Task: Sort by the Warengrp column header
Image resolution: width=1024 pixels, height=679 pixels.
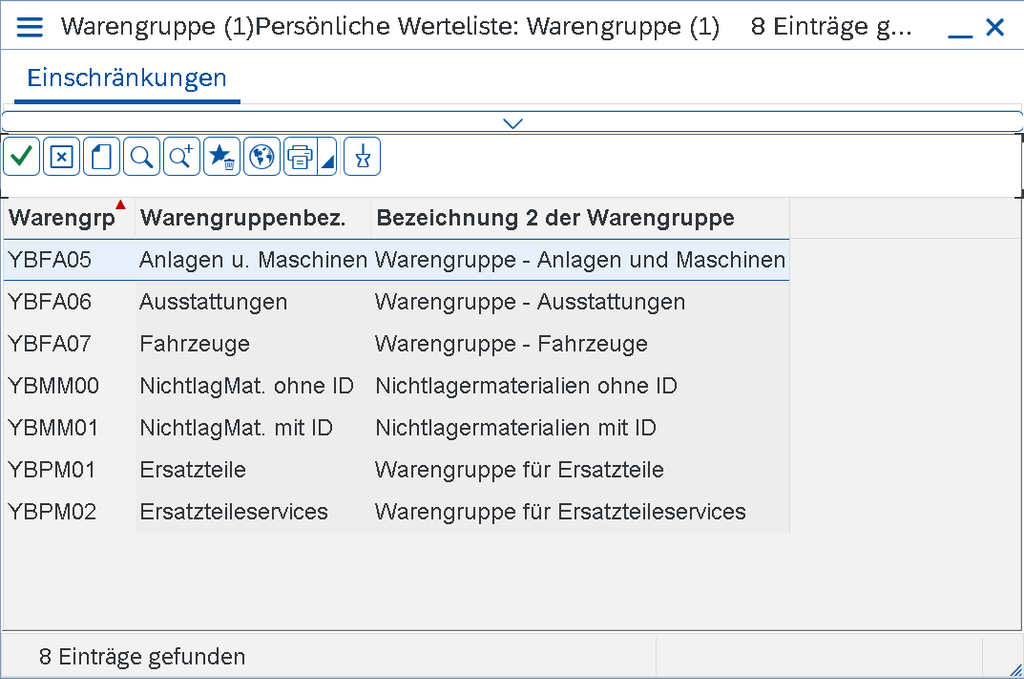Action: click(69, 217)
